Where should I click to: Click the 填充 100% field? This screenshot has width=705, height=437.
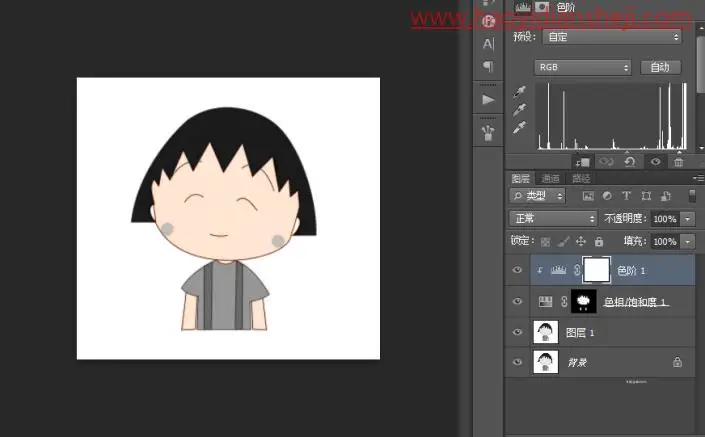(x=665, y=242)
